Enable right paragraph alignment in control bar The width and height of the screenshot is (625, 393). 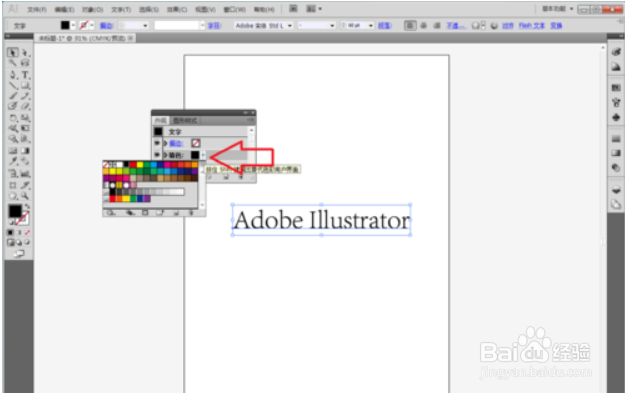click(x=437, y=26)
